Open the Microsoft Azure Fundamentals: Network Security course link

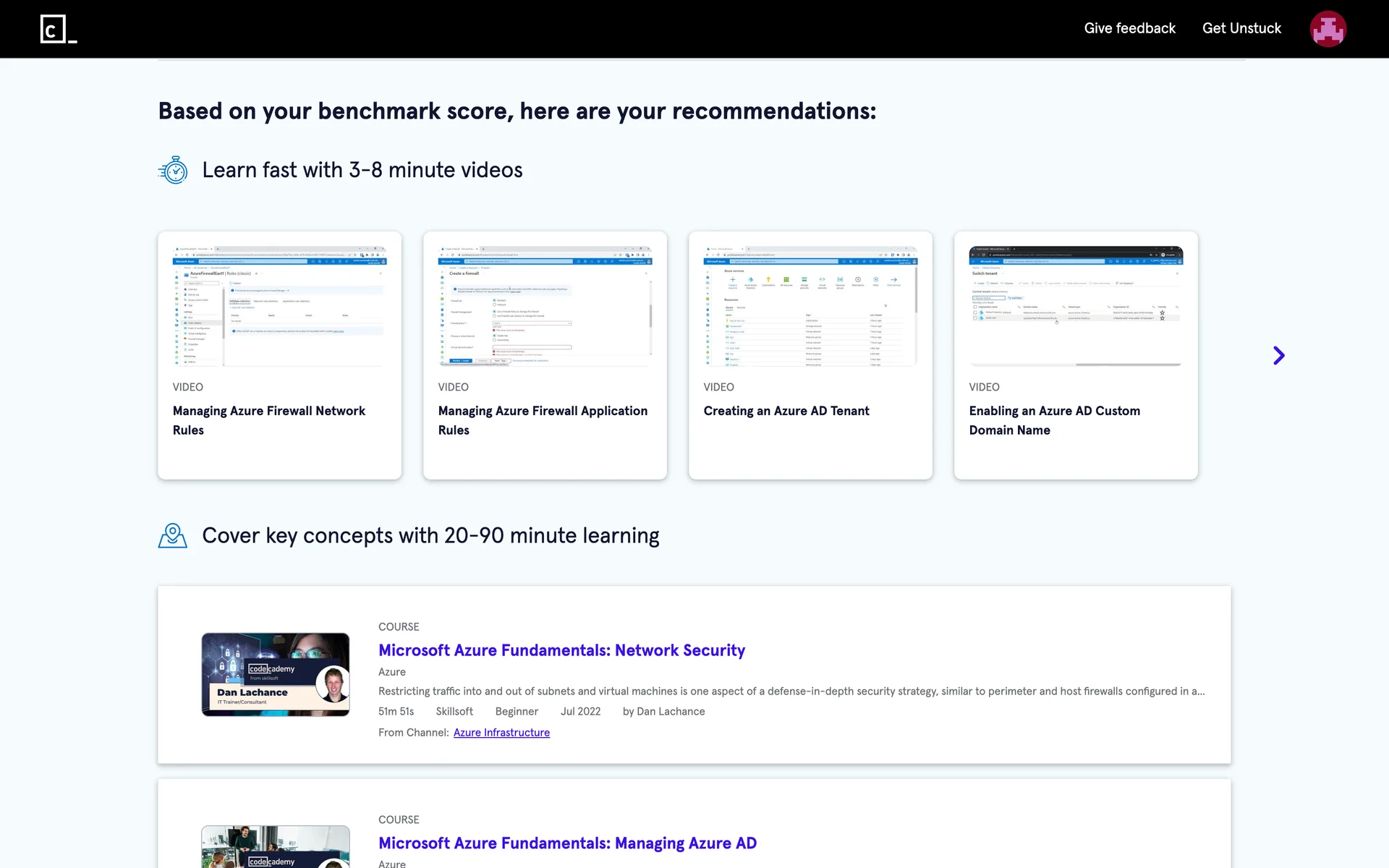(561, 650)
